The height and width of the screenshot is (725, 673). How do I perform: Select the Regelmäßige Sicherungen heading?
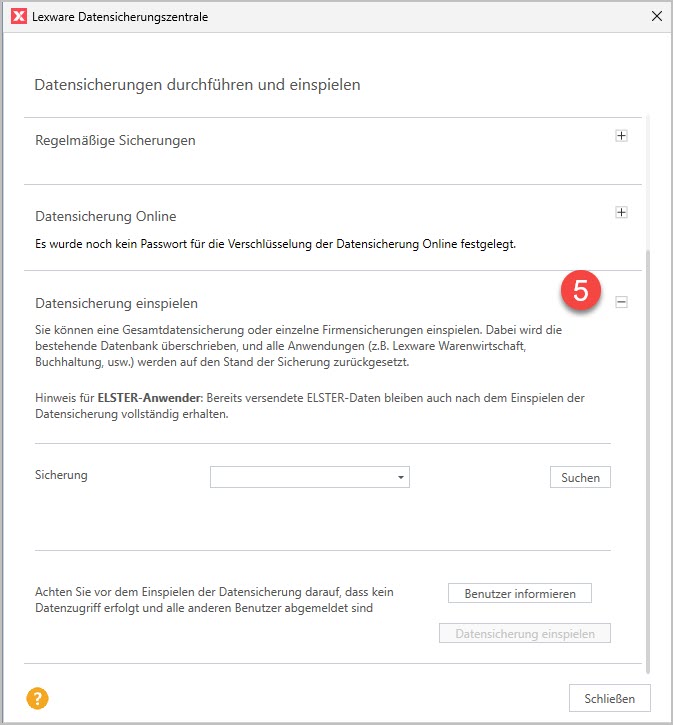(115, 140)
